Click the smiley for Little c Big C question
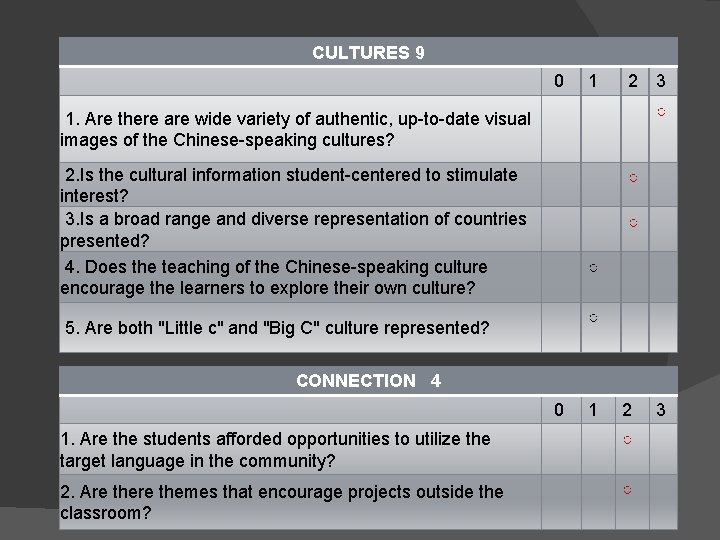The image size is (720, 540). (x=593, y=318)
